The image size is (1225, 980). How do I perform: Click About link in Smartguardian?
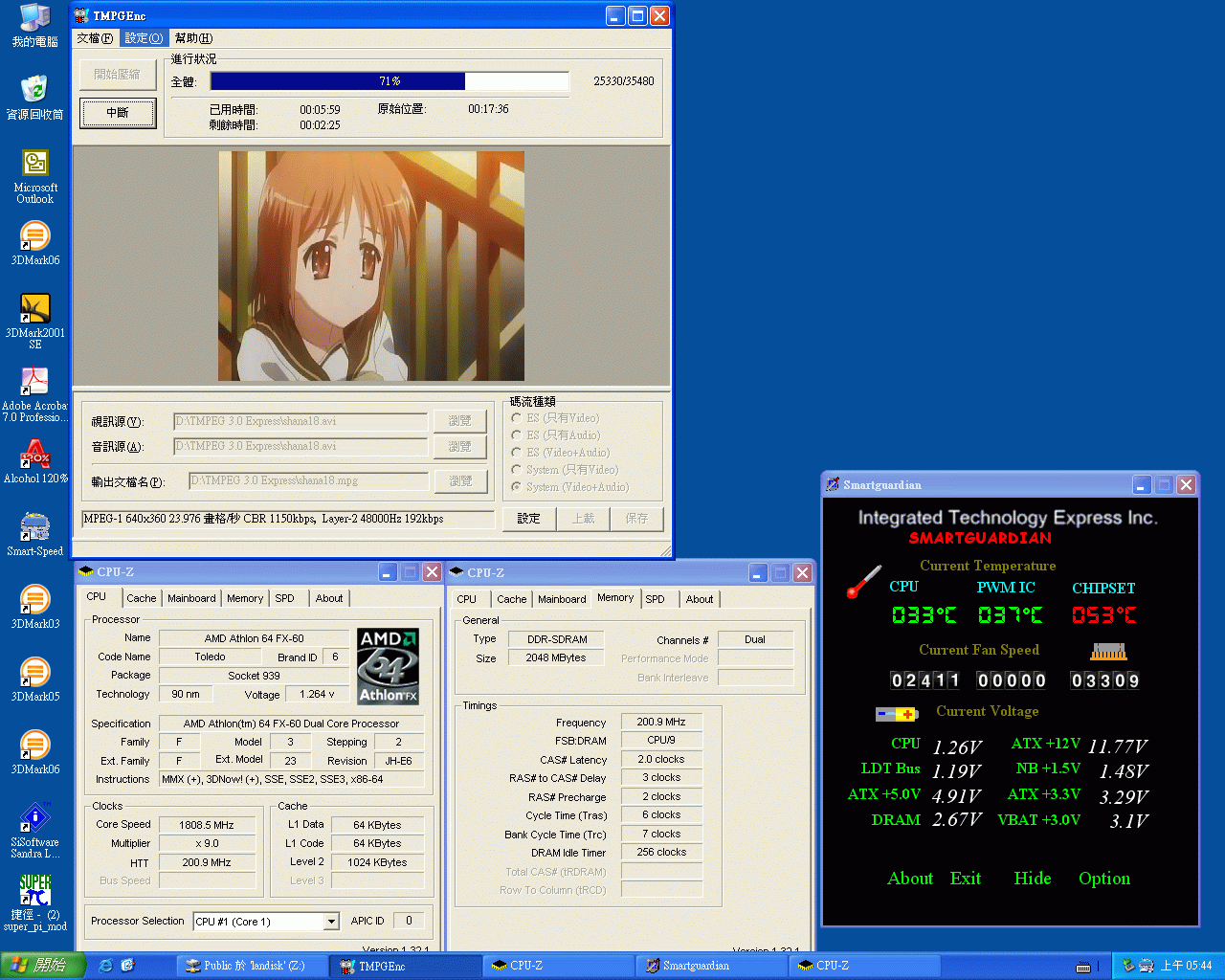tap(910, 879)
